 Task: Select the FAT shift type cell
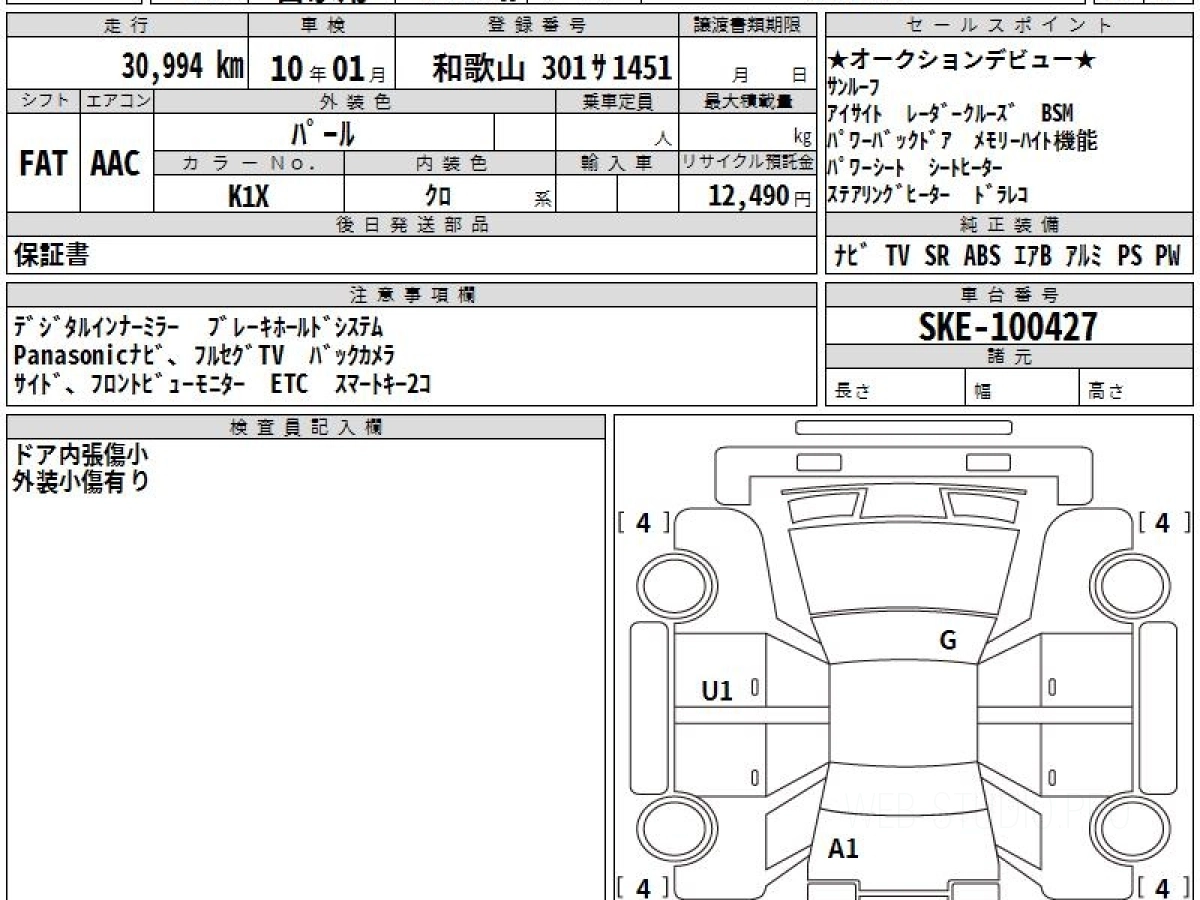click(x=43, y=165)
